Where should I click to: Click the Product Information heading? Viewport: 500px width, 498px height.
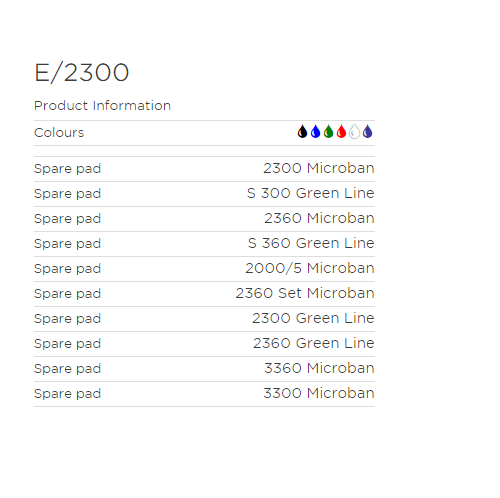pyautogui.click(x=102, y=106)
